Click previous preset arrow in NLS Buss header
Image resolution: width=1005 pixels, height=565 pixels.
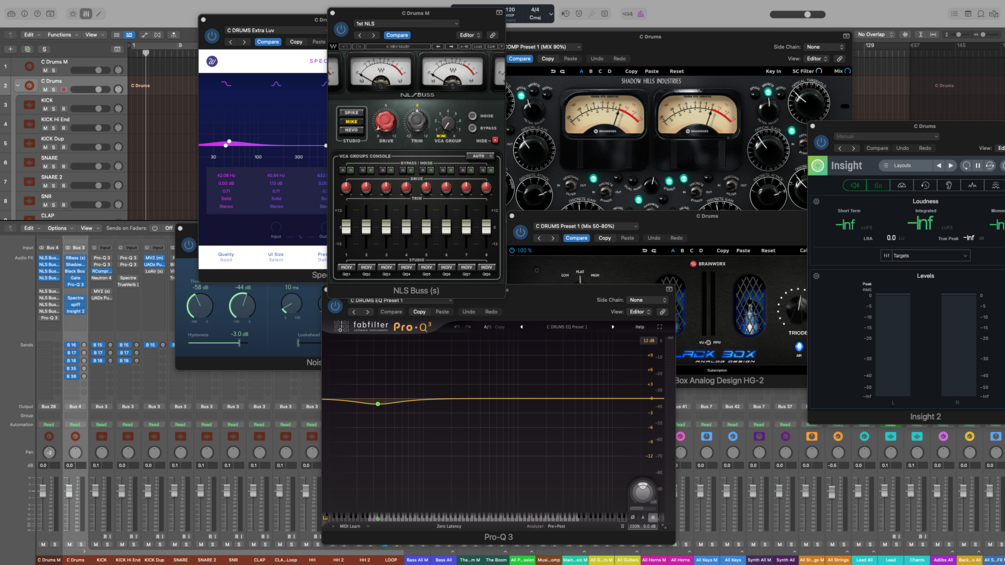pyautogui.click(x=360, y=35)
